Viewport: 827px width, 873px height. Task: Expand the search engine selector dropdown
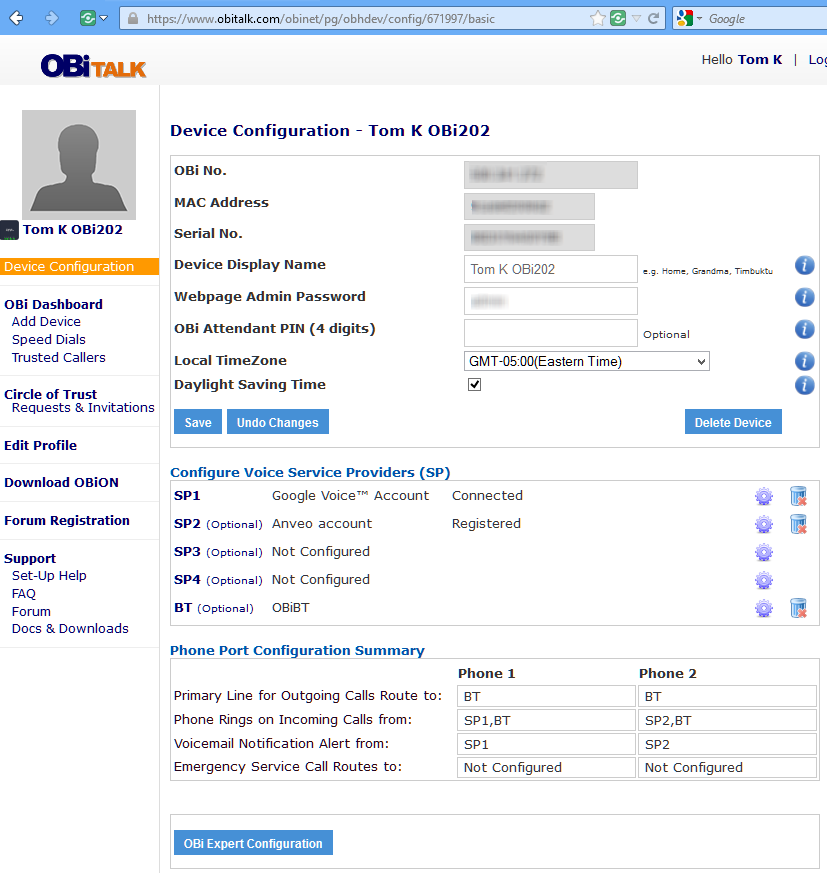point(699,19)
